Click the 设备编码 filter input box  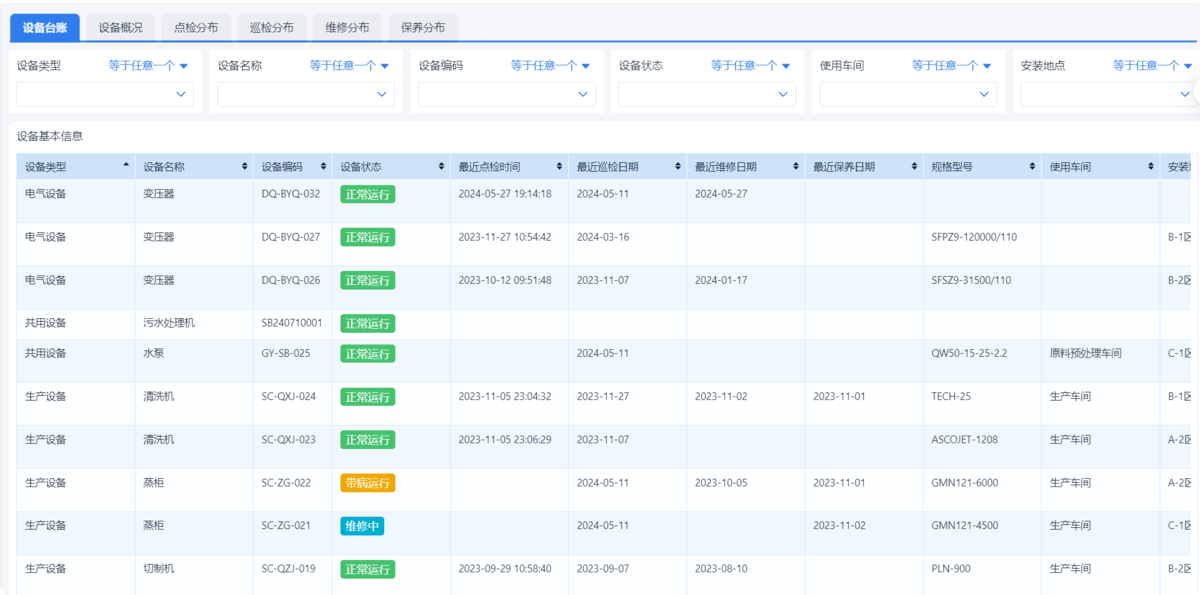tap(505, 94)
